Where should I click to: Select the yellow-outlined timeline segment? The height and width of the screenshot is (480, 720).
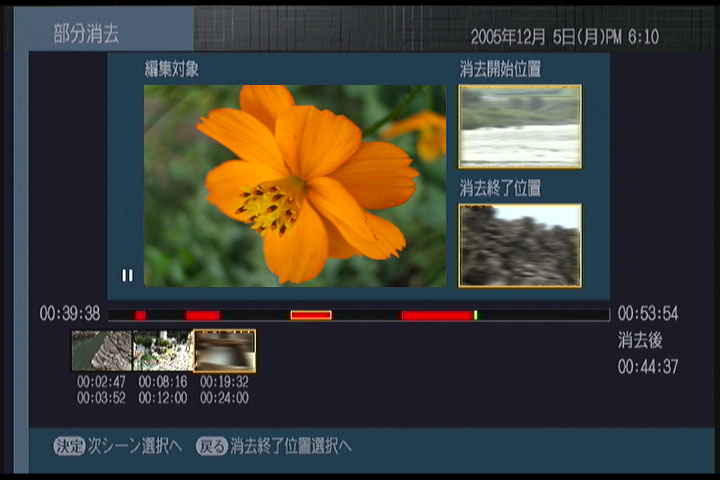coord(310,315)
